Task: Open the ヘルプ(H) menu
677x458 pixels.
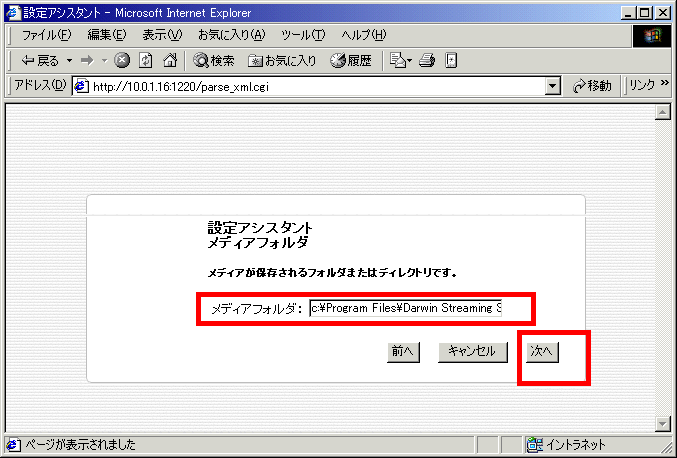Action: [364, 35]
